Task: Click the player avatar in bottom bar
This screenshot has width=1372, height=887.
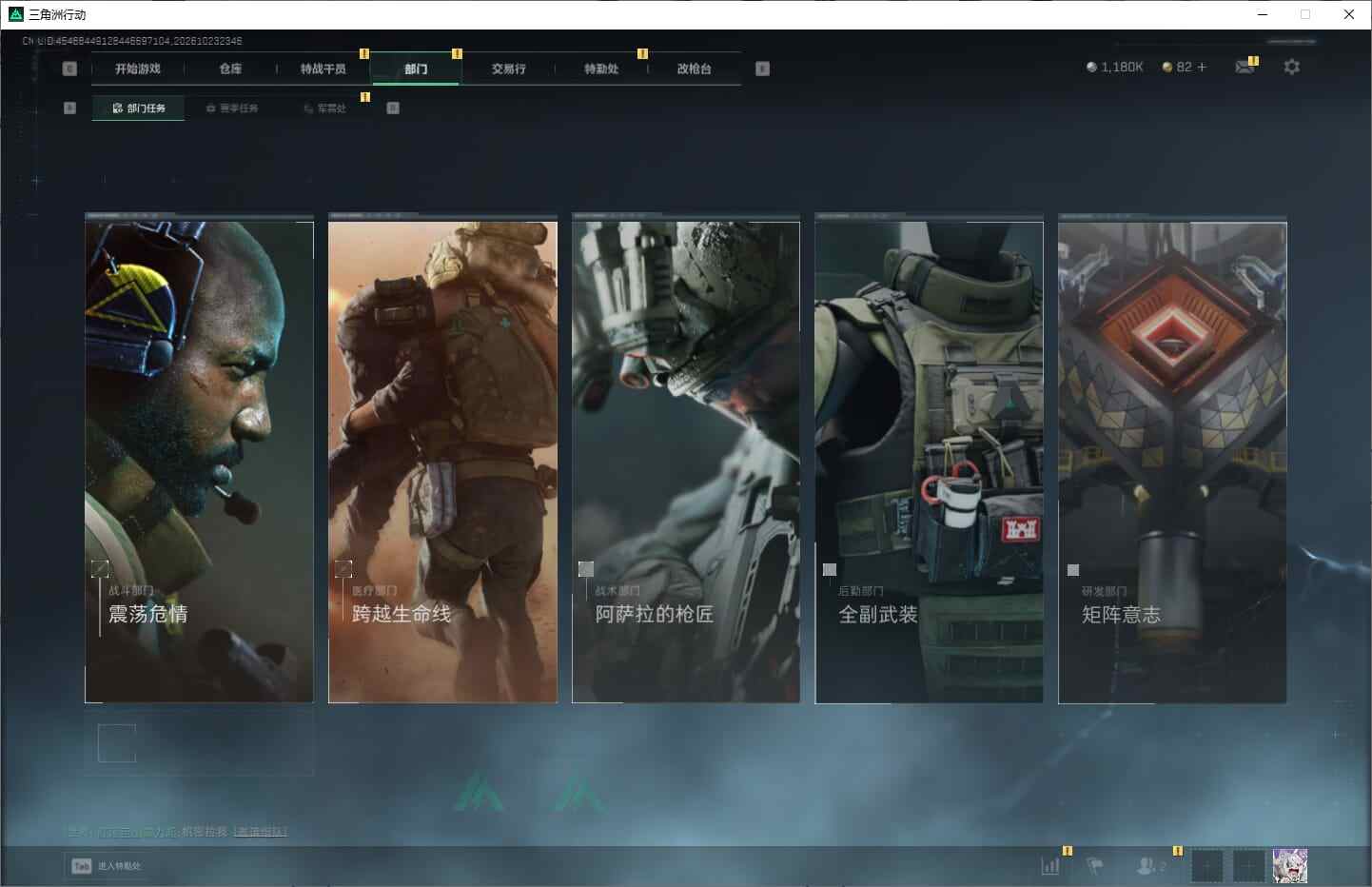Action: tap(1290, 866)
